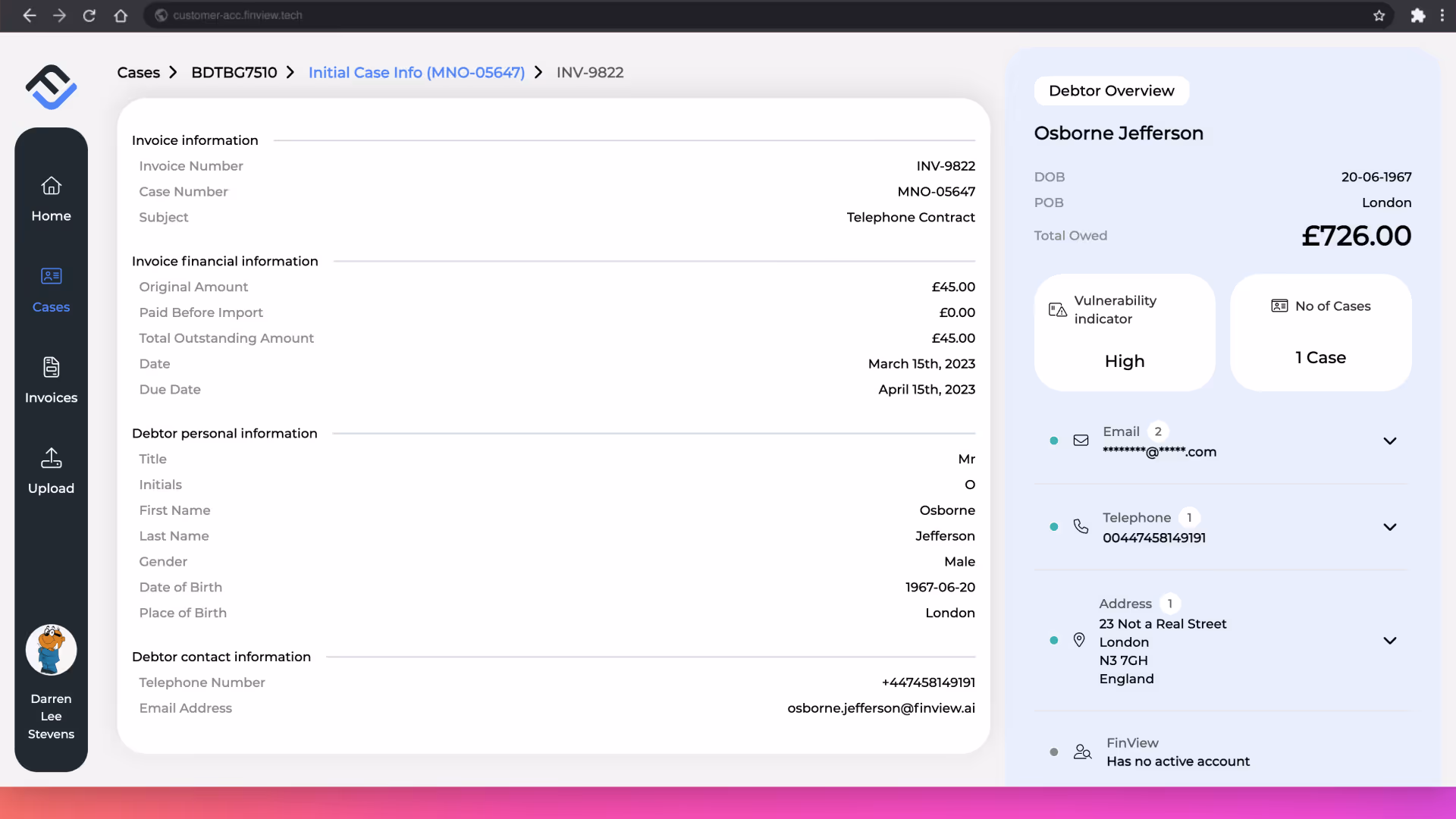The width and height of the screenshot is (1456, 819).
Task: Click BDTBG7510 breadcrumb link
Action: 234,73
